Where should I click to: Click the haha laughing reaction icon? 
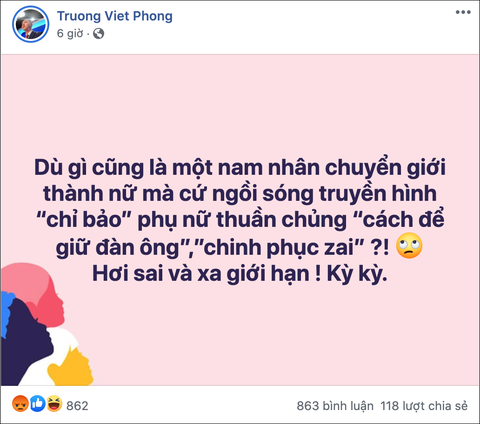click(x=54, y=403)
